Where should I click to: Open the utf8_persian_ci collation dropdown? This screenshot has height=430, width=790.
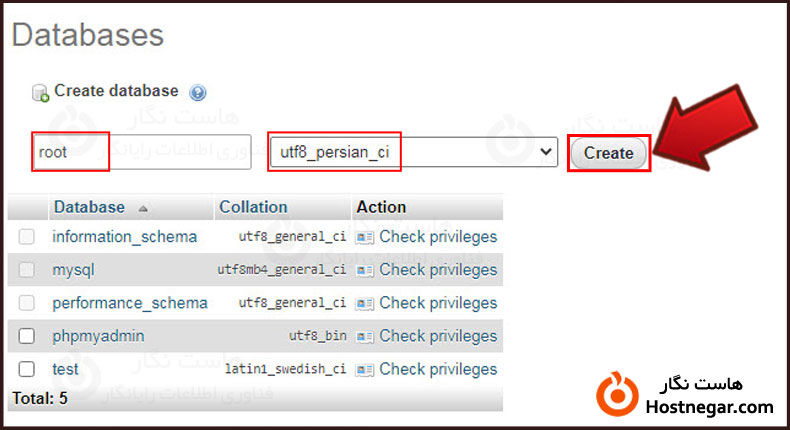pyautogui.click(x=413, y=152)
